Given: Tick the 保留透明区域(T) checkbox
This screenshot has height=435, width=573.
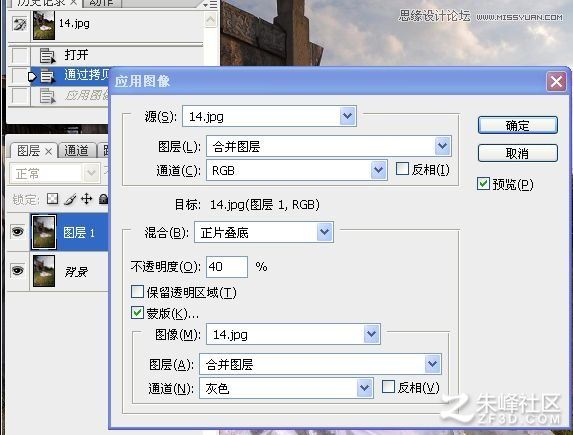Looking at the screenshot, I should tap(137, 292).
